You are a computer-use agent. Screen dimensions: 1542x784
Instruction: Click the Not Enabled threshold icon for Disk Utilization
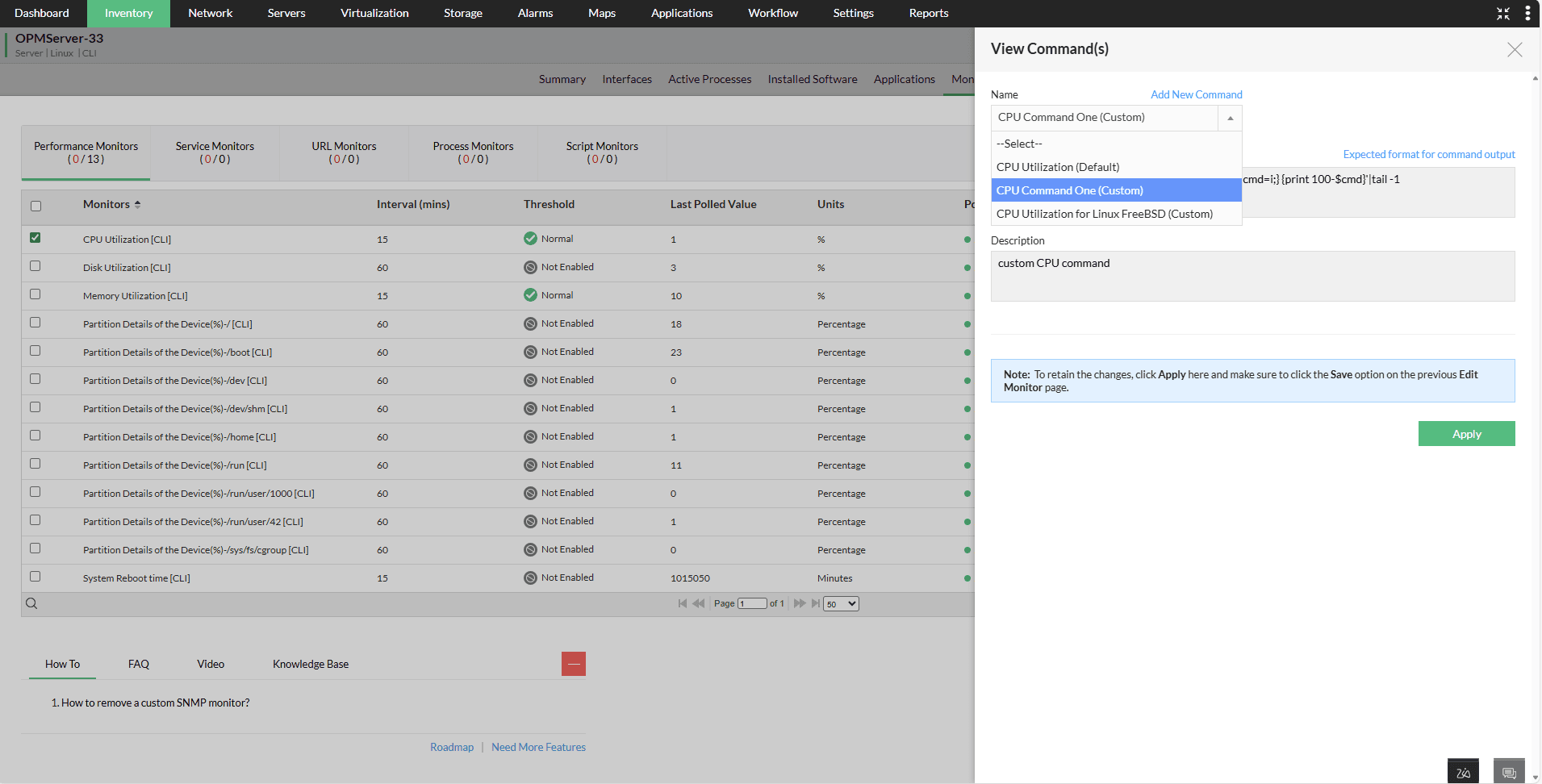530,266
